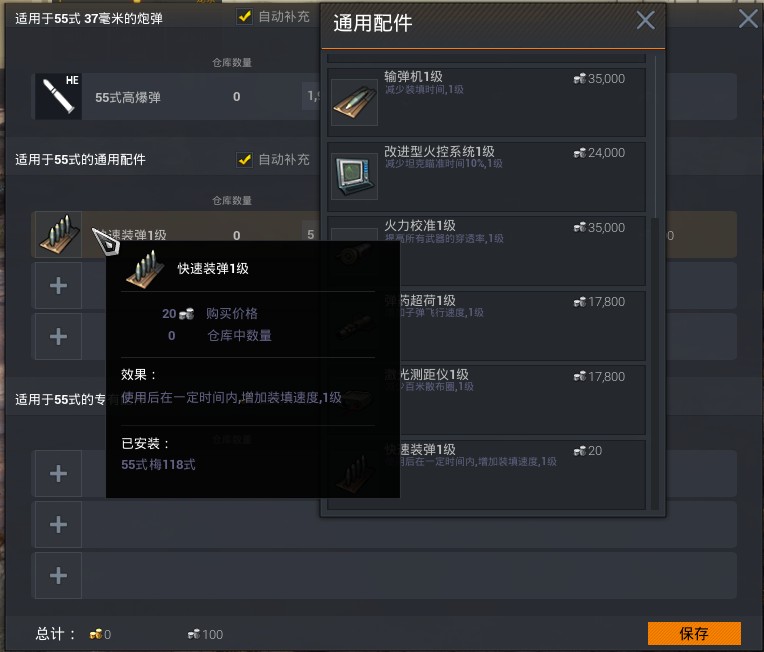Add item to second special accessory slot

[x=58, y=524]
